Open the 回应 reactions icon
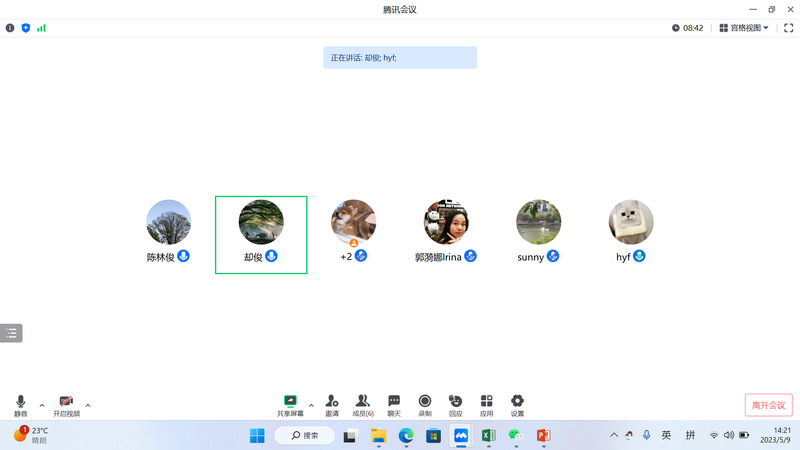800x450 pixels. pyautogui.click(x=455, y=402)
